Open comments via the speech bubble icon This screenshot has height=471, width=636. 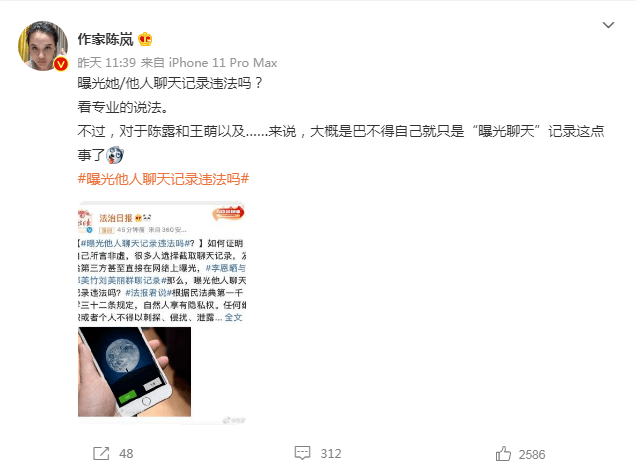click(302, 453)
